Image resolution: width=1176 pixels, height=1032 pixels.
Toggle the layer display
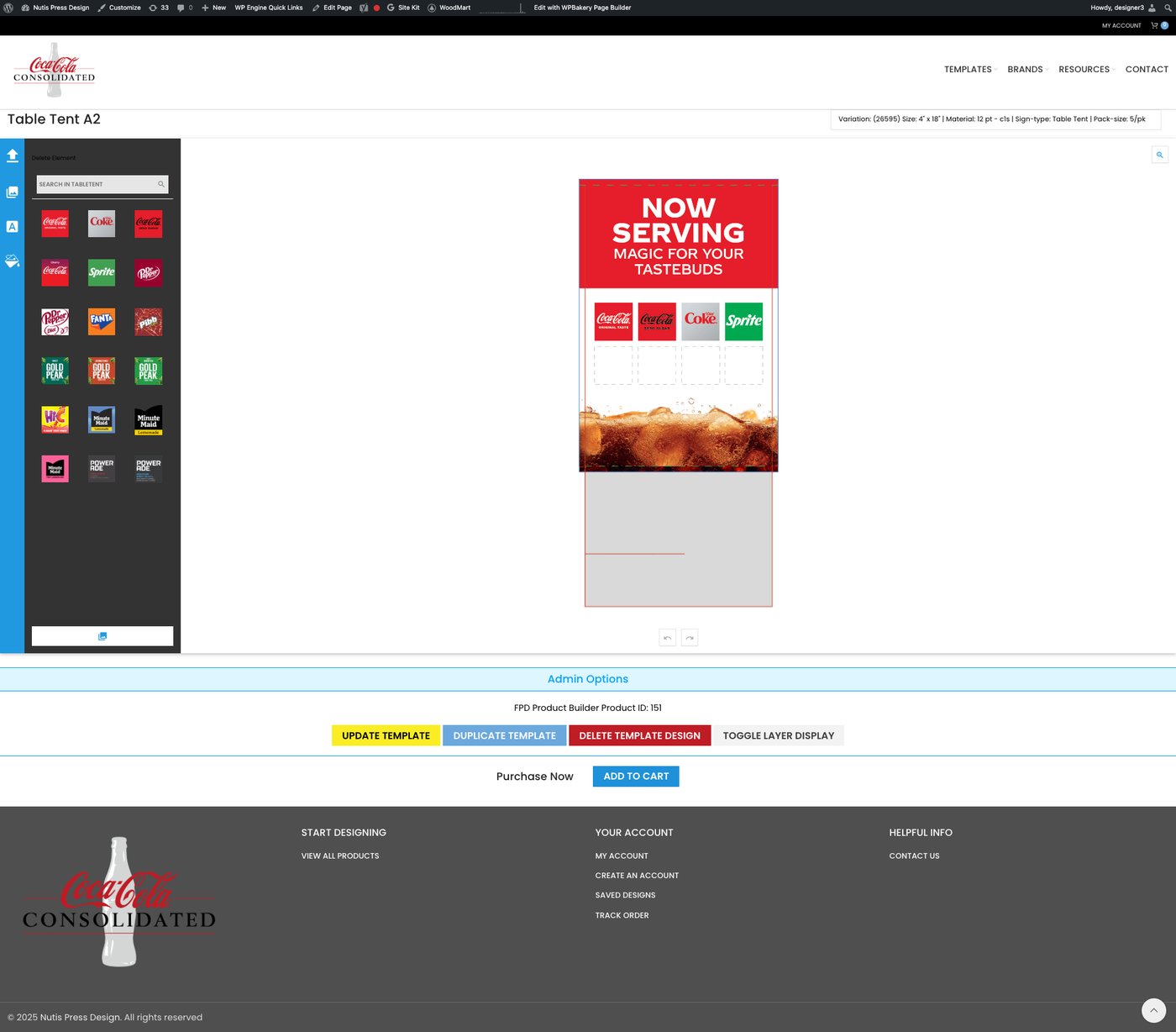point(779,735)
